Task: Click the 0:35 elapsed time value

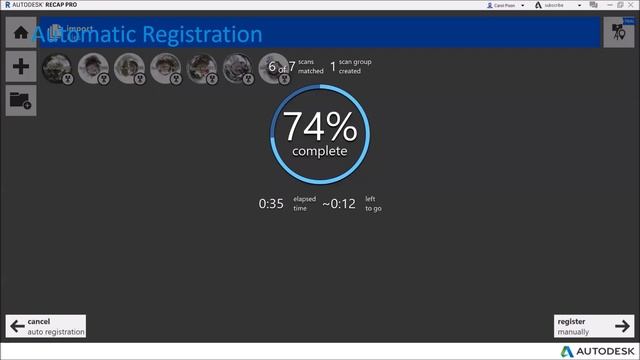Action: 271,204
